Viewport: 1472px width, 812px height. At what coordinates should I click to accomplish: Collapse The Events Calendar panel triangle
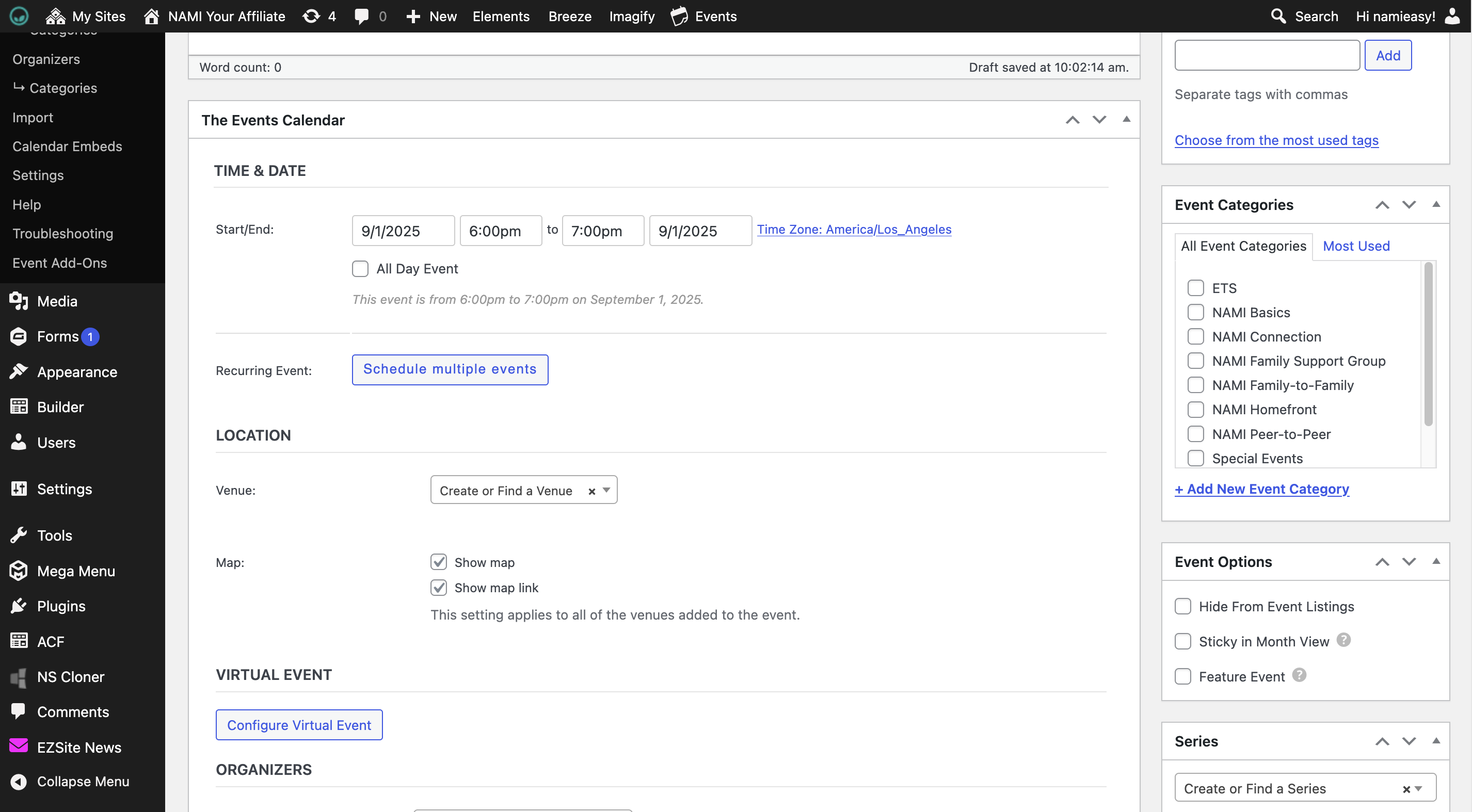(1126, 119)
